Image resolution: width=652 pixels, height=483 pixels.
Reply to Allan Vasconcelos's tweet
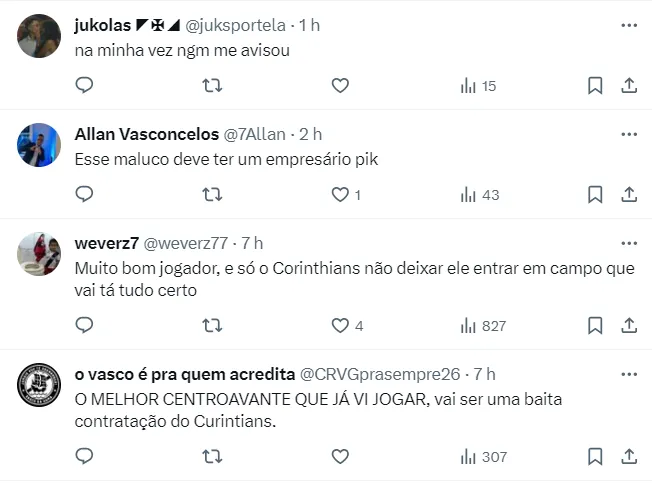pyautogui.click(x=84, y=195)
